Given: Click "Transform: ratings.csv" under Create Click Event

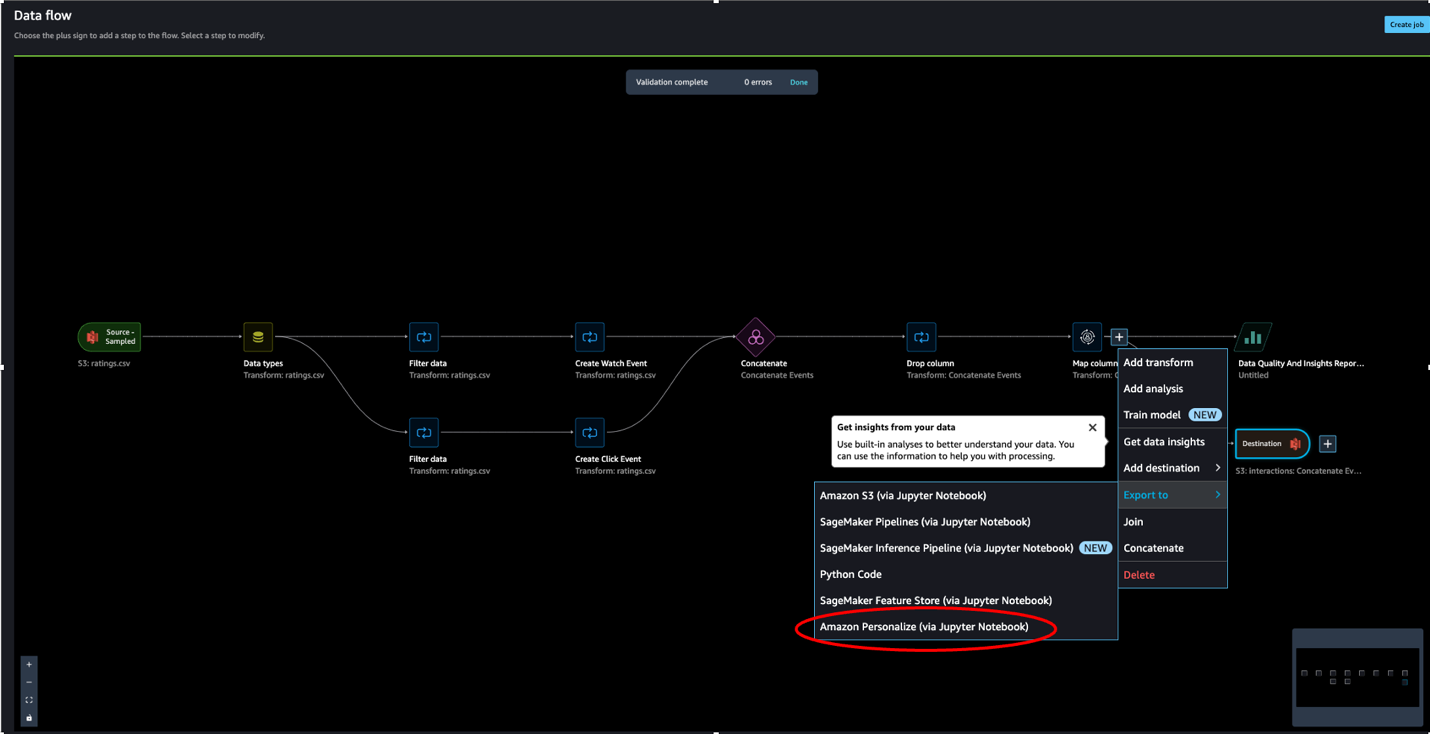Looking at the screenshot, I should click(x=616, y=471).
